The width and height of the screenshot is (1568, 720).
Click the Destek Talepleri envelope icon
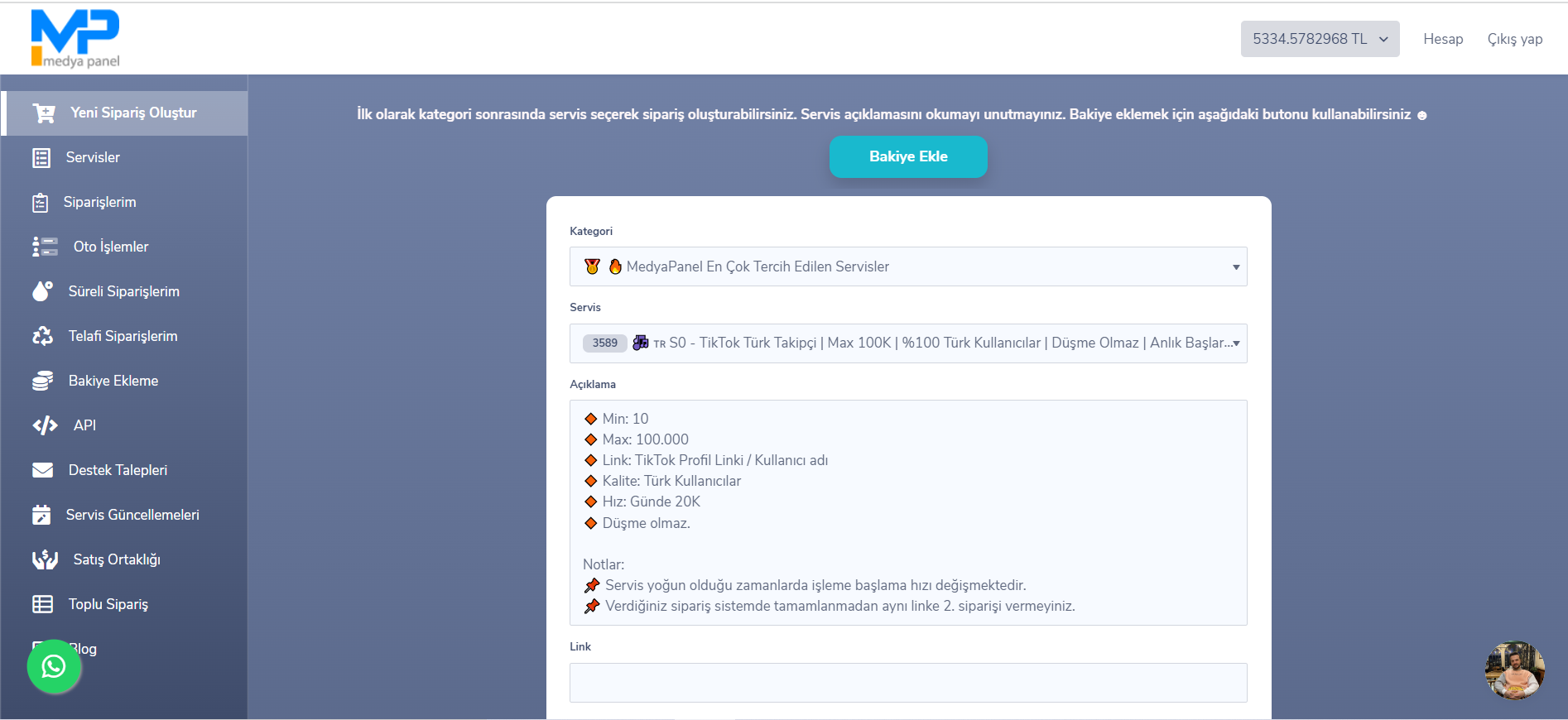42,470
